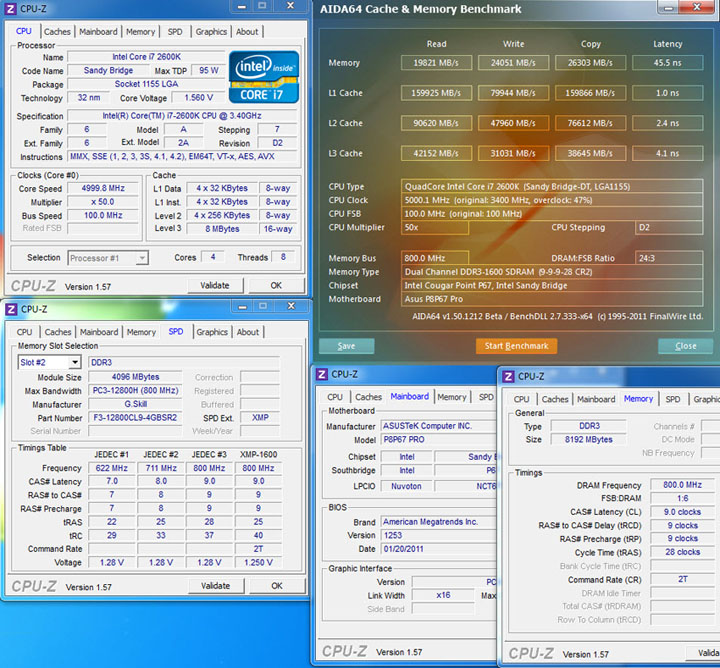The image size is (720, 668).
Task: Click the Part Number F3-12800CL9-4GBSR2 field
Action: click(135, 418)
